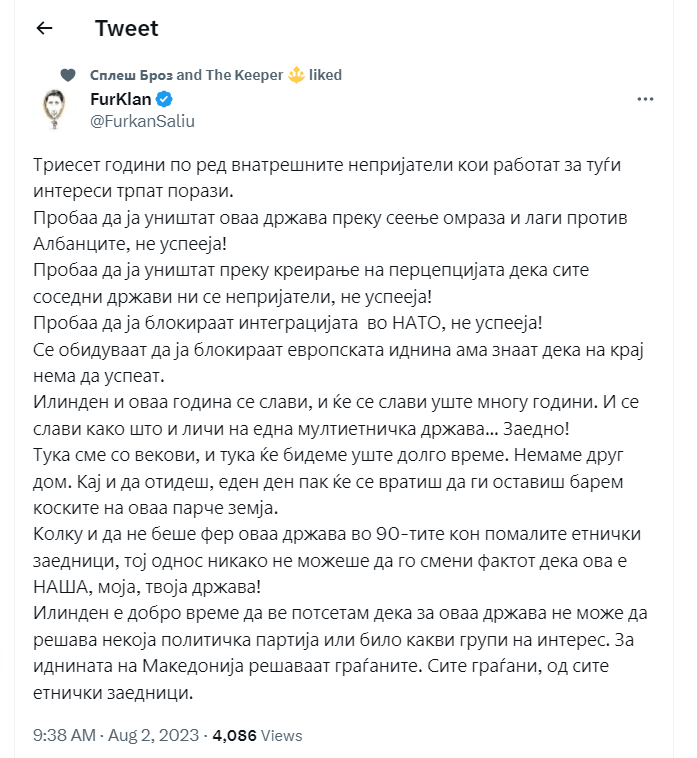Viewport: 697px width, 758px height.
Task: Open FurKlan's profile picture
Action: 54,109
